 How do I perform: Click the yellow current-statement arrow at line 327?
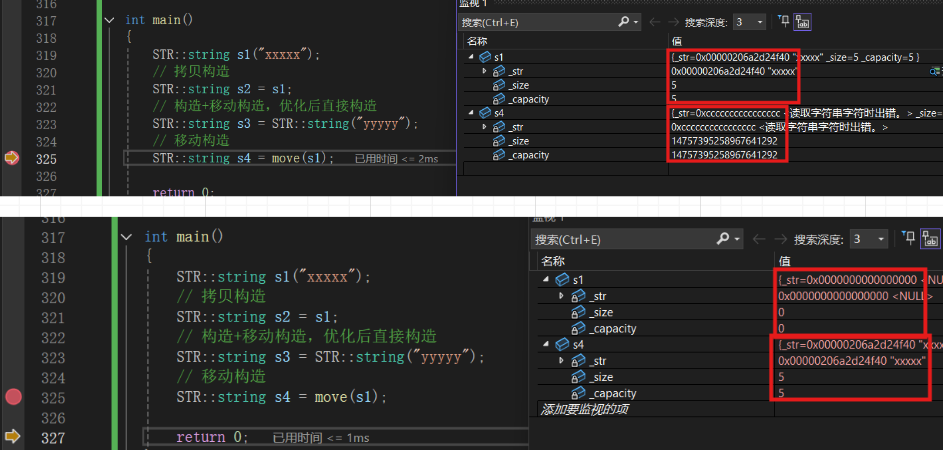[x=13, y=437]
